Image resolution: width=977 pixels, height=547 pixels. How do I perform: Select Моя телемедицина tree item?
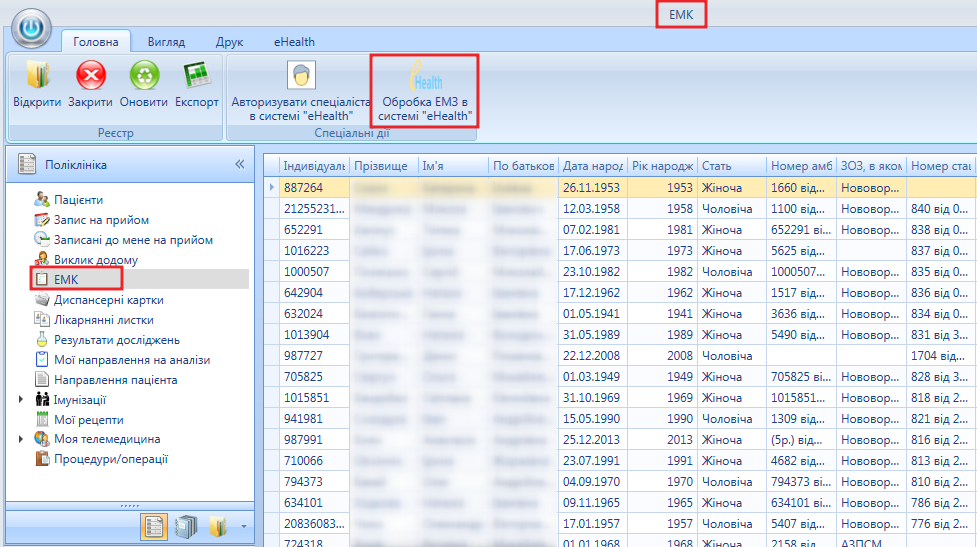107,439
